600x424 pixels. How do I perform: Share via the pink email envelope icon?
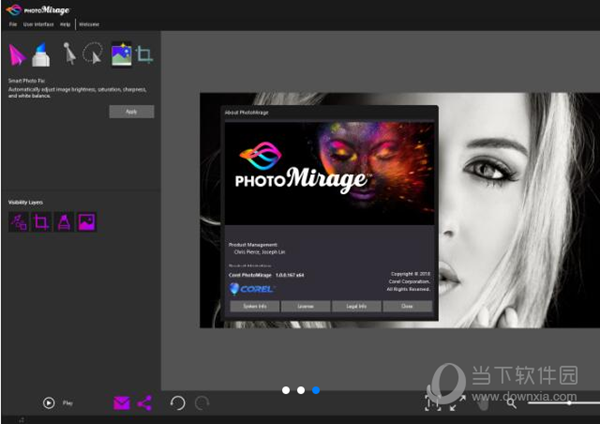pyautogui.click(x=122, y=403)
